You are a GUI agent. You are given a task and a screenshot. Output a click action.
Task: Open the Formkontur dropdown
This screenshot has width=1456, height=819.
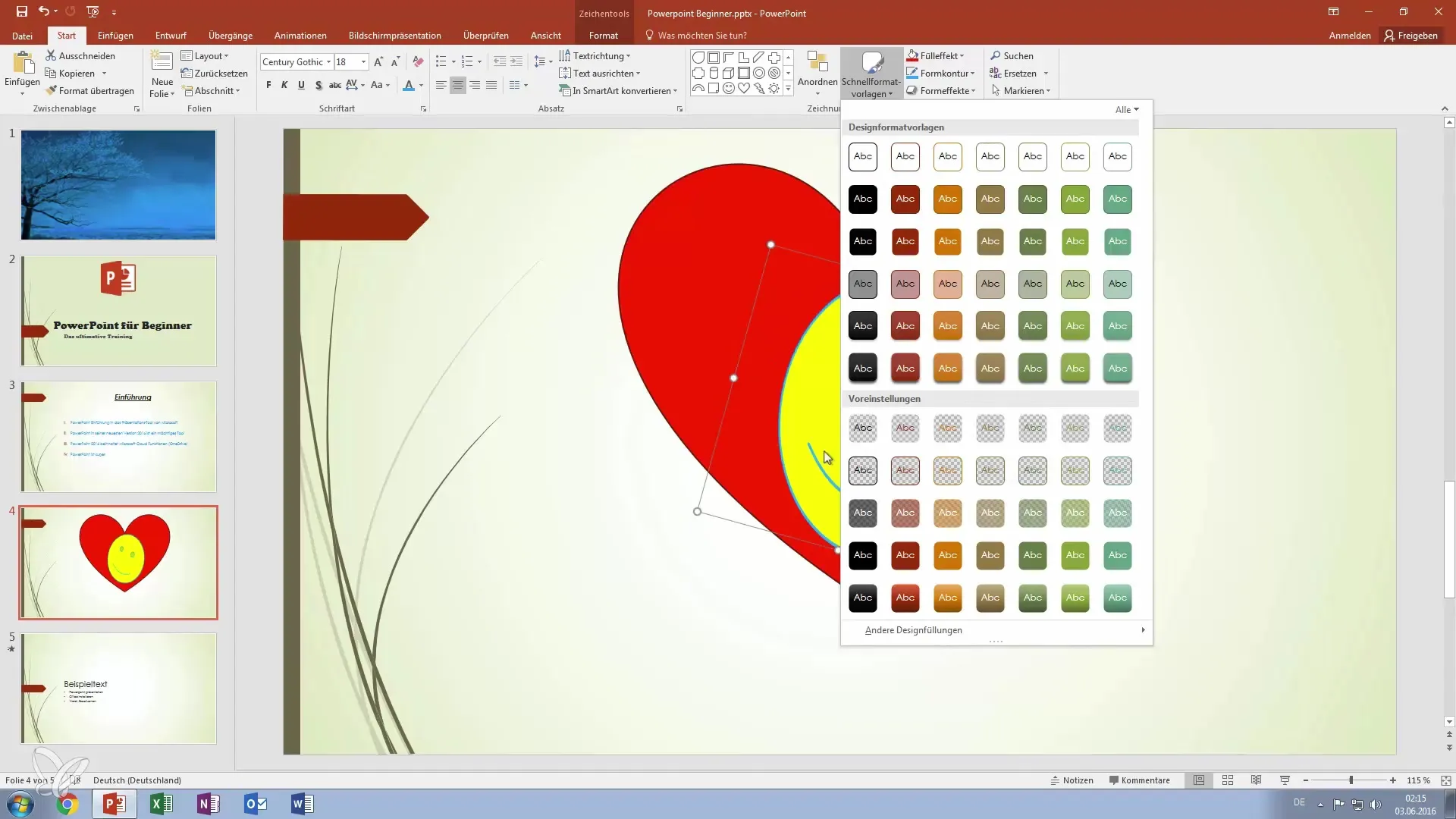[941, 73]
